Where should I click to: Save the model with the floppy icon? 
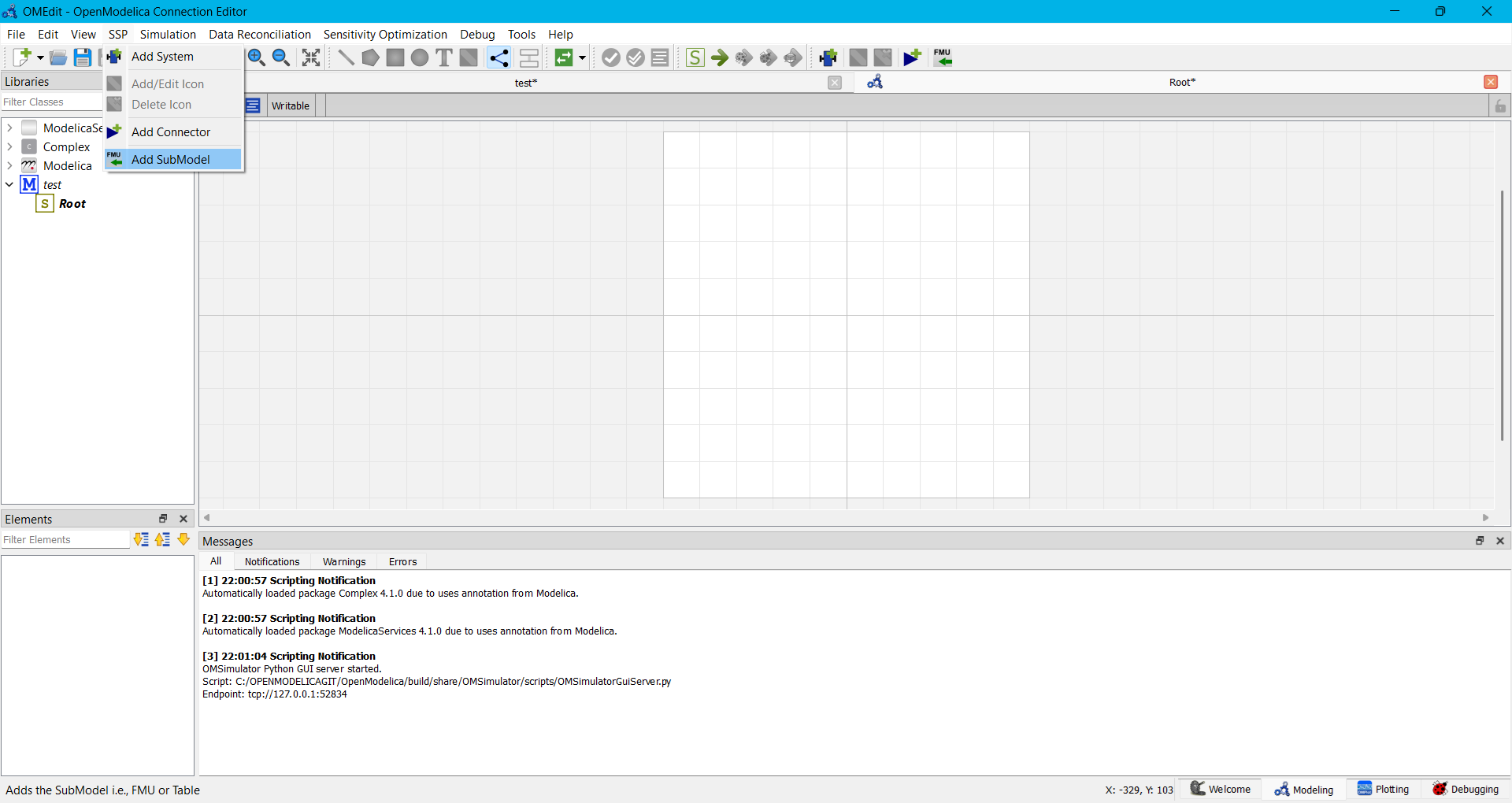point(83,57)
